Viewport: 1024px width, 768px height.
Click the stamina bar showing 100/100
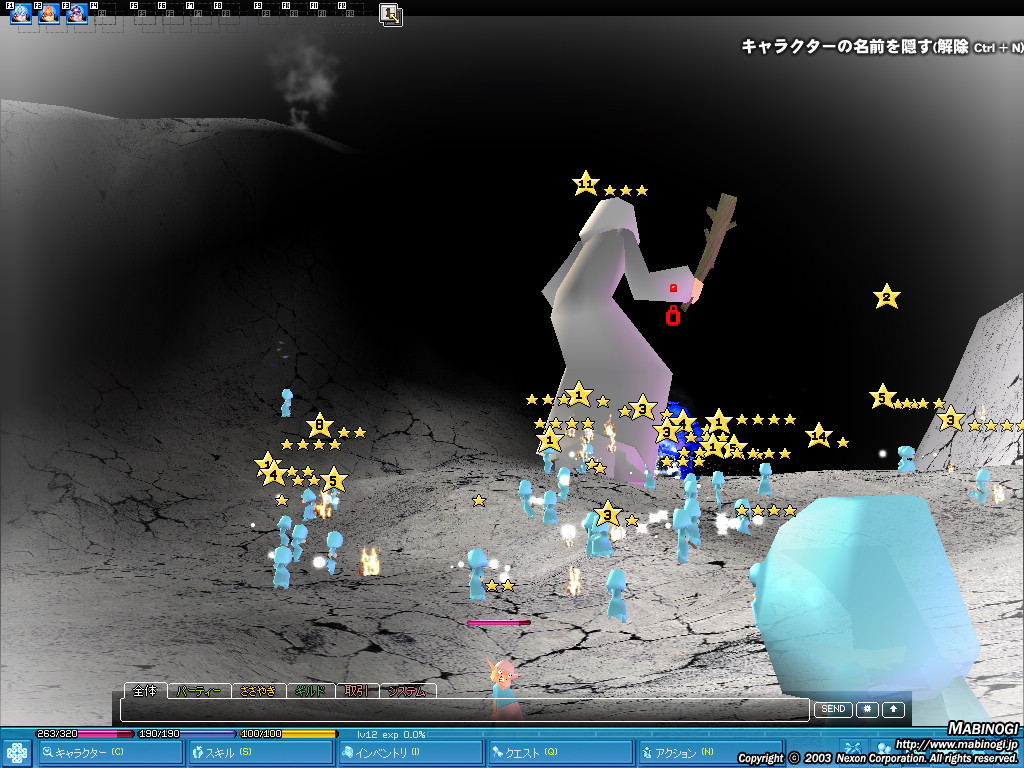tap(289, 734)
